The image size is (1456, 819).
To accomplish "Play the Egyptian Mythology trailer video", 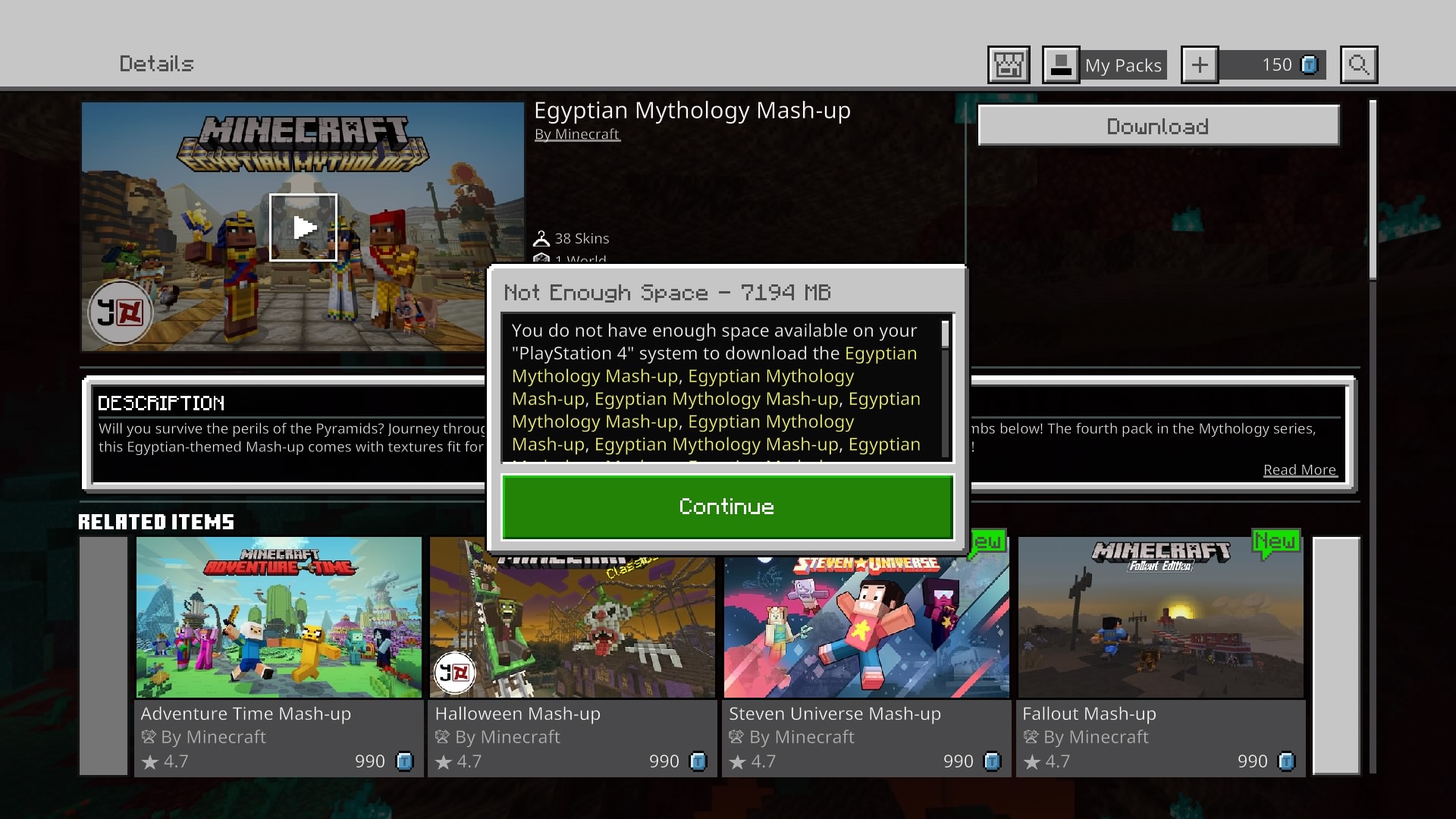I will pos(303,227).
